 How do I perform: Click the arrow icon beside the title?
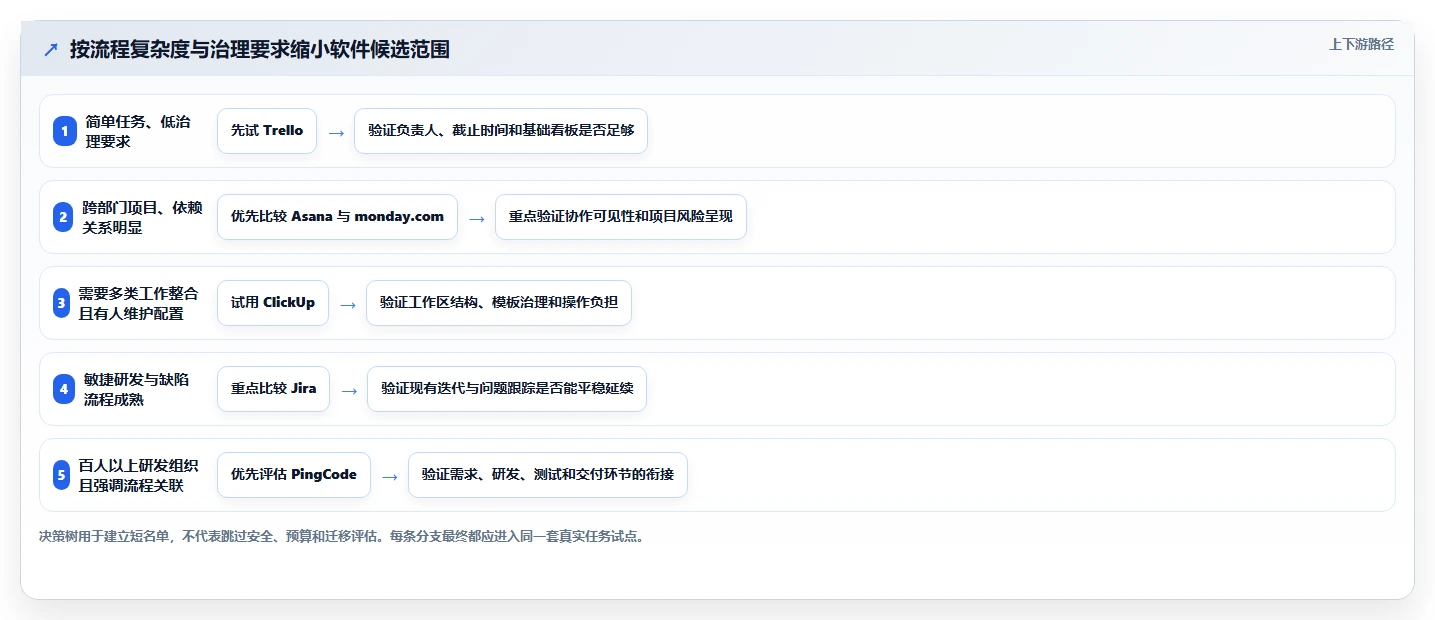[51, 49]
